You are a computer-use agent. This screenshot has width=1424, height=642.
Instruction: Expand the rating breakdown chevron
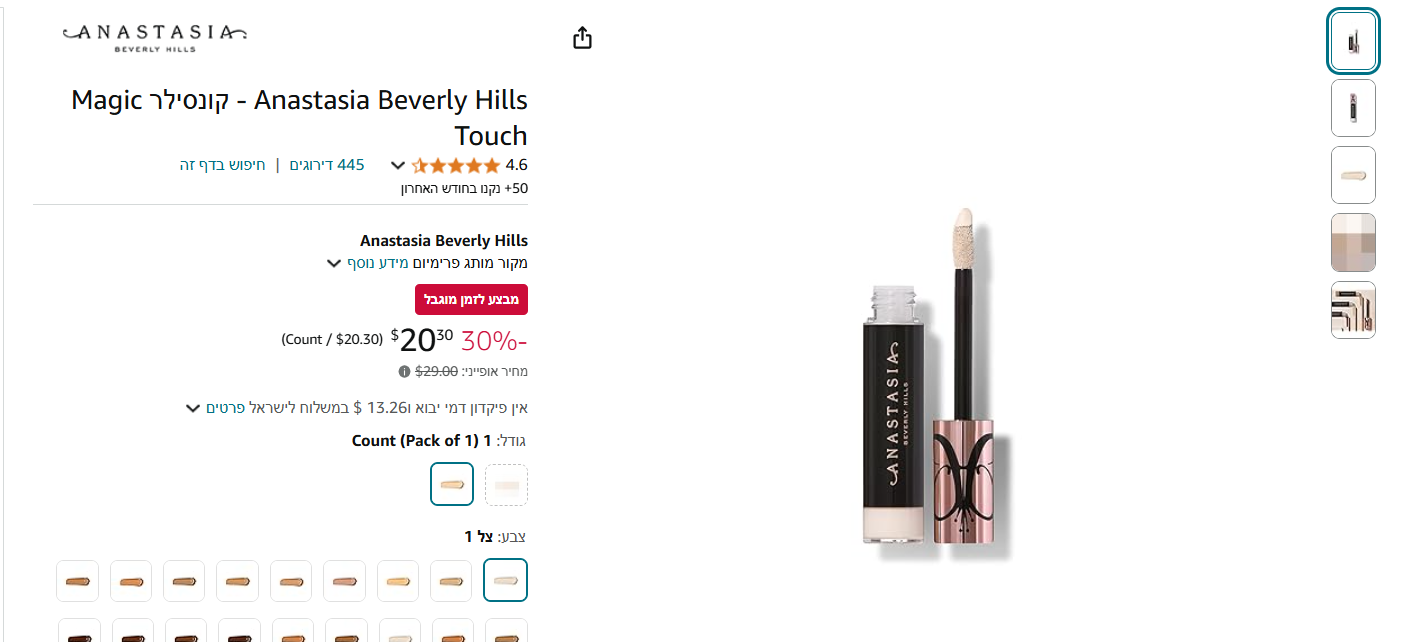coord(397,166)
